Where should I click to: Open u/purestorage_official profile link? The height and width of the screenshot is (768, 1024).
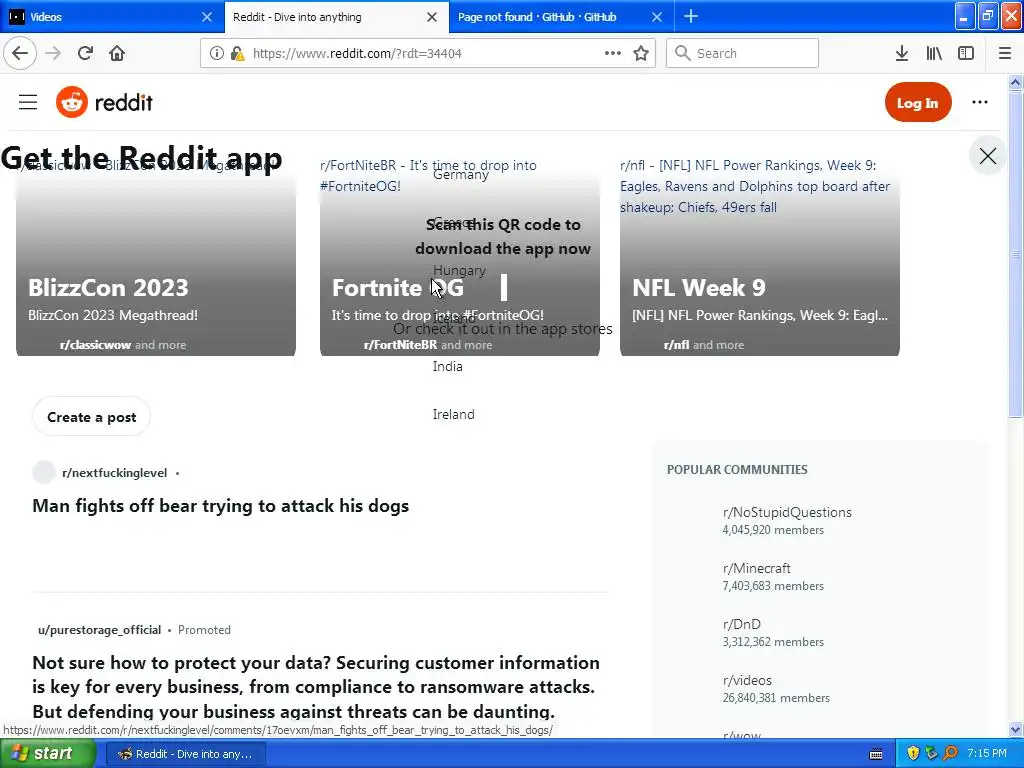click(x=99, y=630)
